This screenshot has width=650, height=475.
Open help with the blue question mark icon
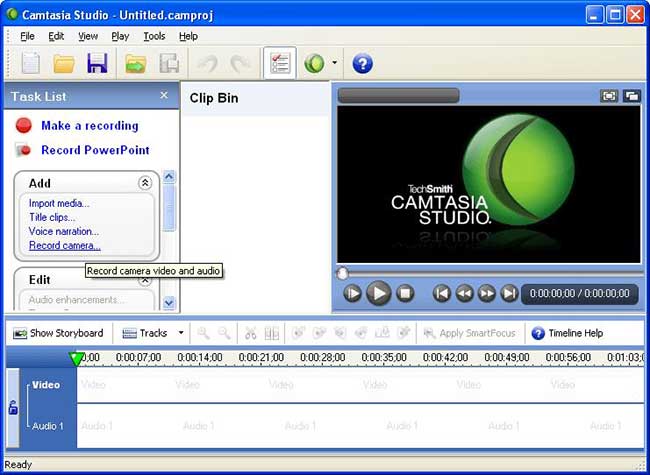(x=362, y=64)
